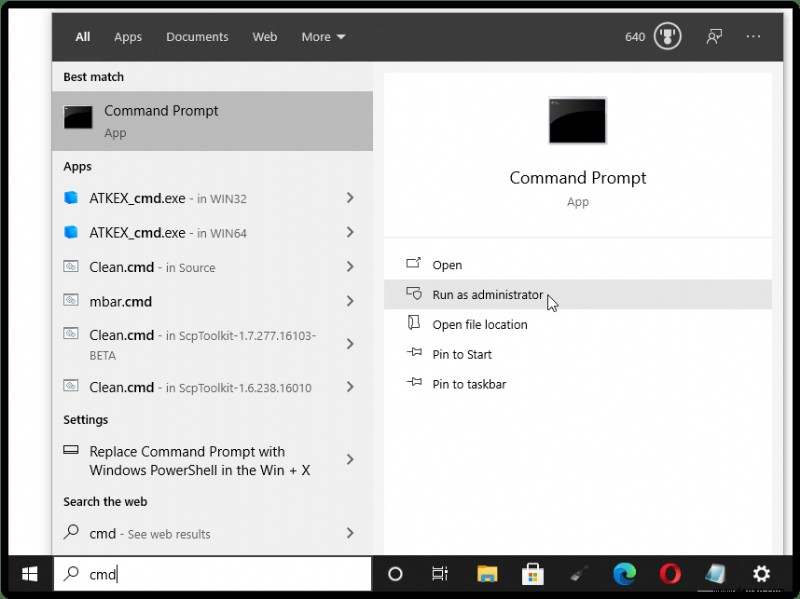Switch to the Apps search tab
The height and width of the screenshot is (599, 800).
(128, 37)
